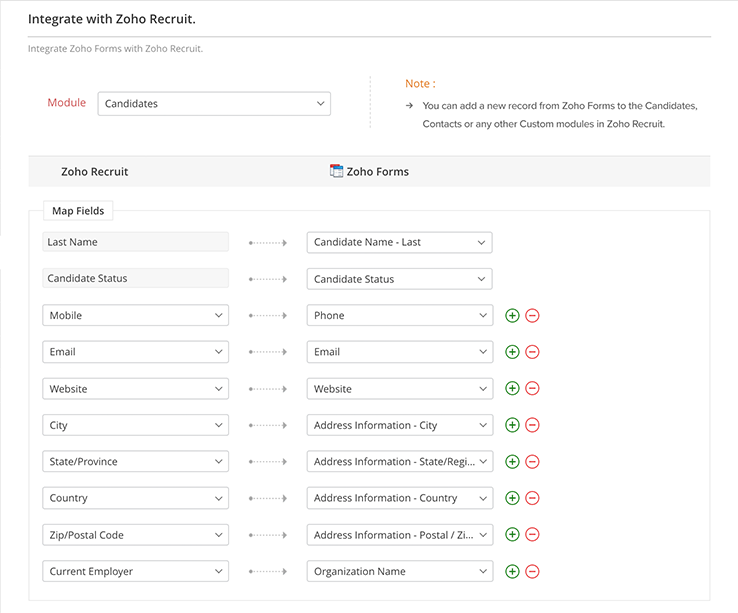This screenshot has width=738, height=613.
Task: Open the City Recruit field dropdown
Action: [136, 425]
